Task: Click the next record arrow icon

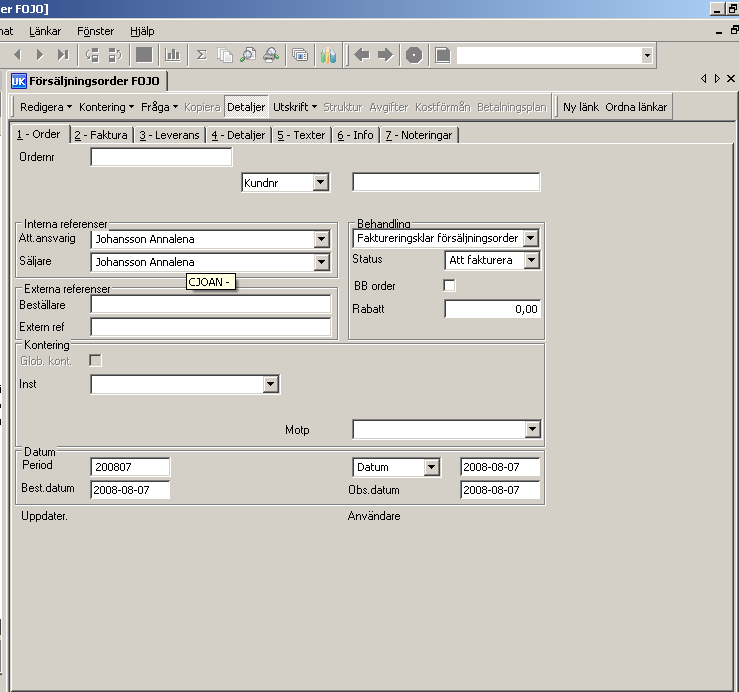Action: coord(40,55)
